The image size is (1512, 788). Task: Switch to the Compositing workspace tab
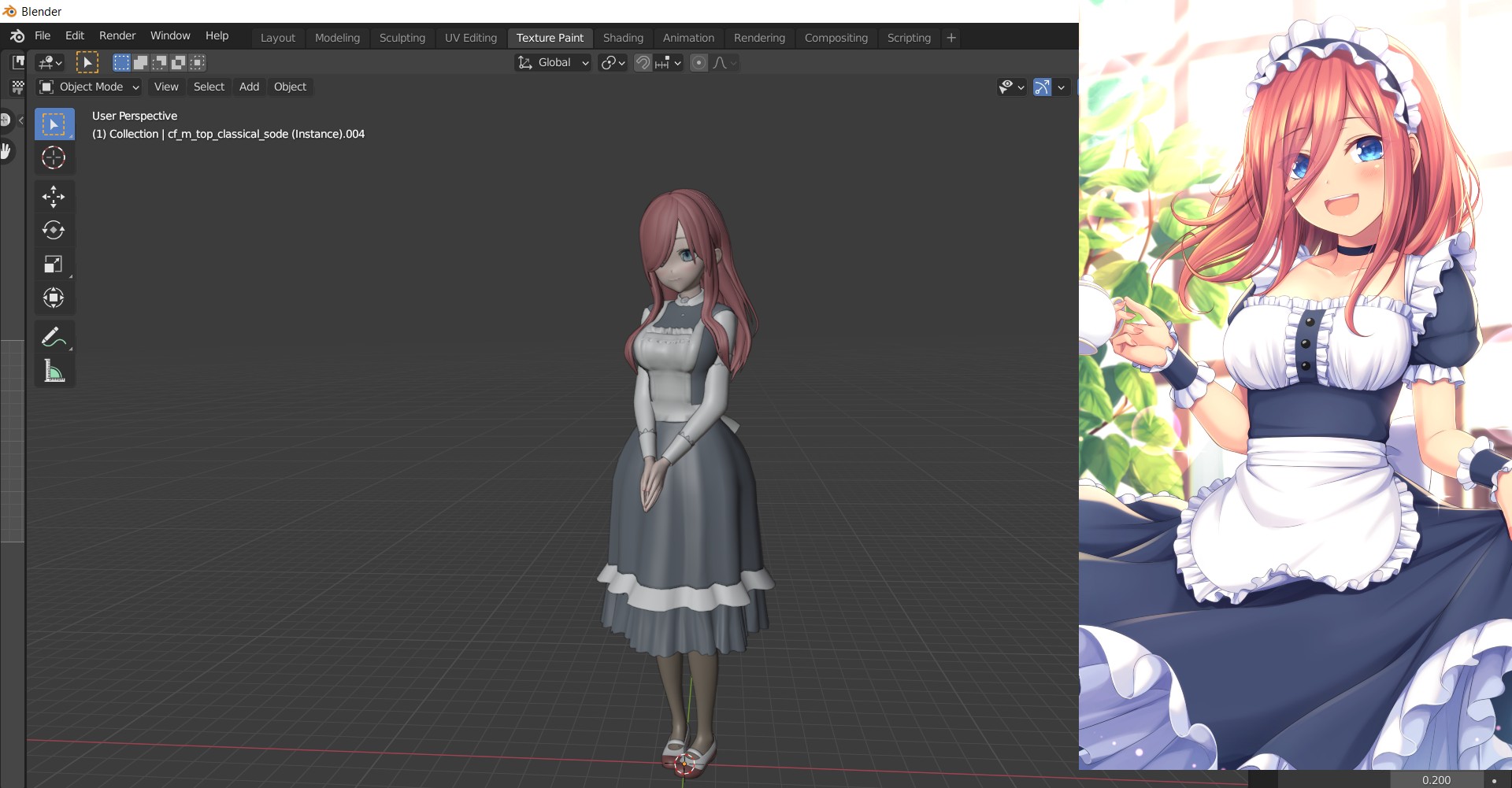[836, 38]
